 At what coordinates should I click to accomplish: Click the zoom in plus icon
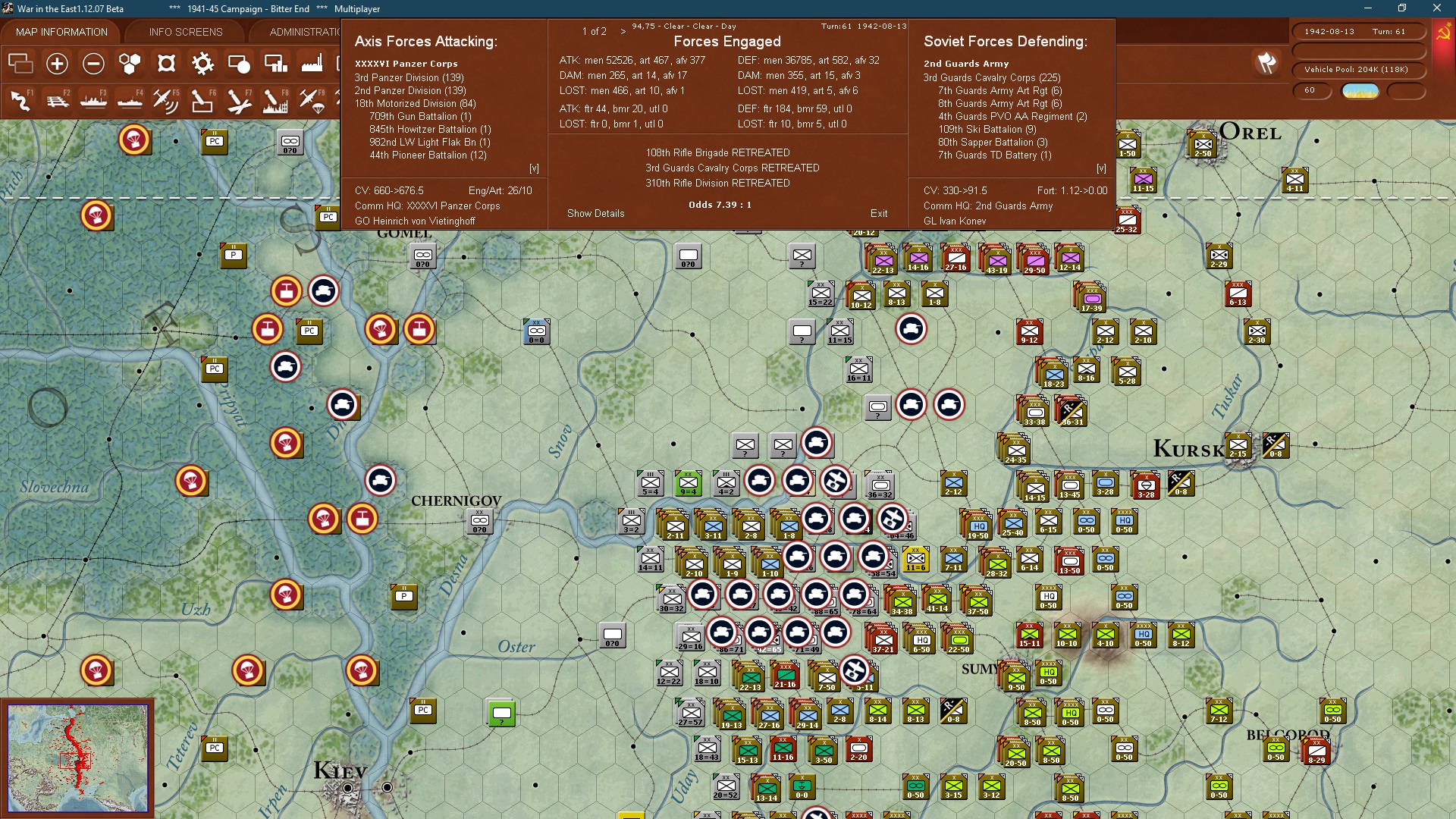tap(57, 64)
